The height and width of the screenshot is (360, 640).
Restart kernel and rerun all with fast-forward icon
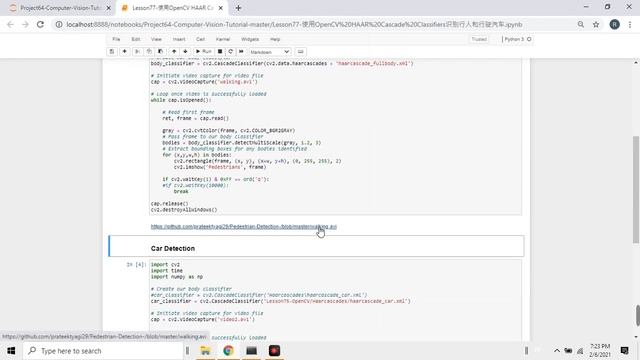click(241, 51)
